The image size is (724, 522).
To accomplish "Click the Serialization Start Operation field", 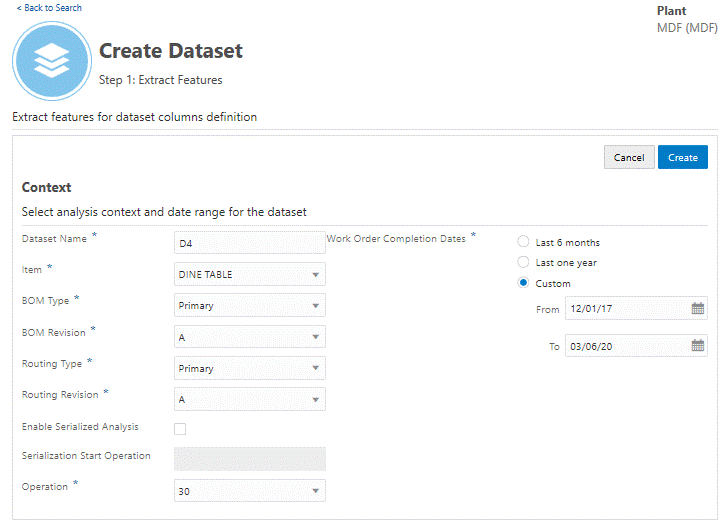I will 249,459.
